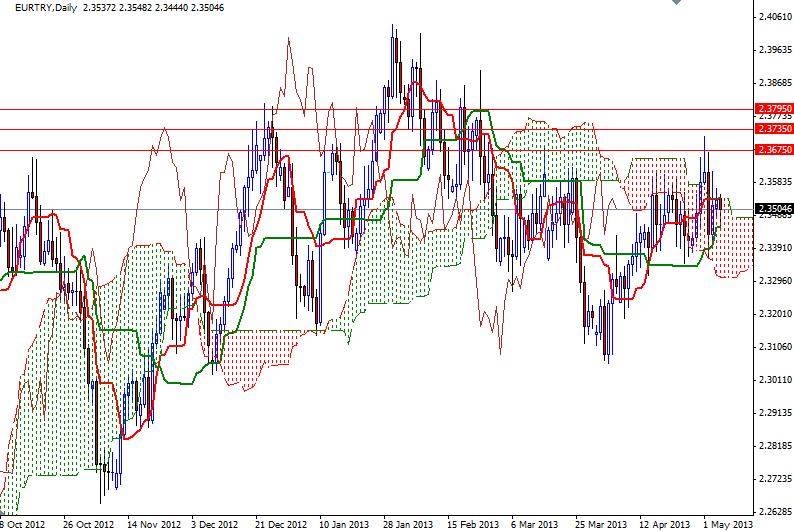The height and width of the screenshot is (532, 794).
Task: Click the 12 Apr 2013 date label
Action: click(x=664, y=524)
